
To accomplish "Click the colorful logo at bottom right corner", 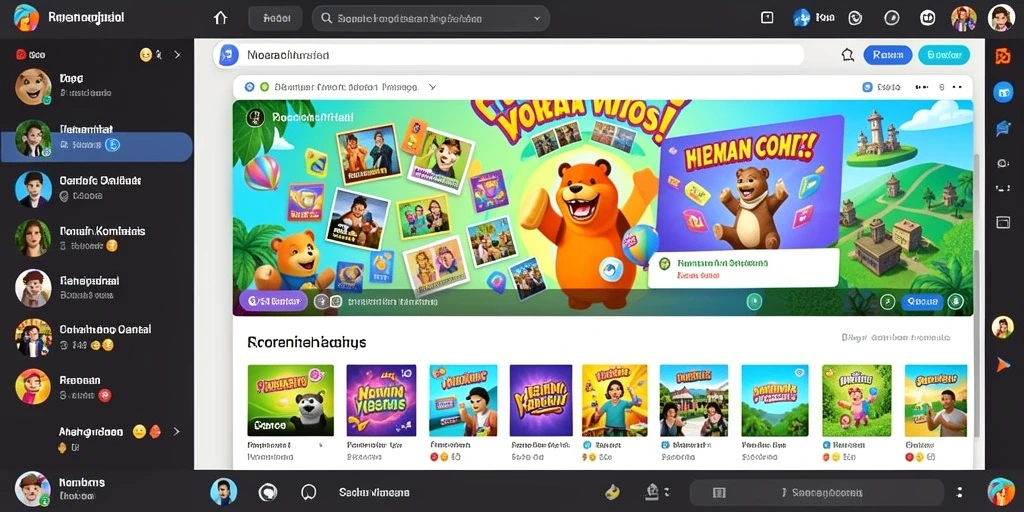I will [1001, 492].
